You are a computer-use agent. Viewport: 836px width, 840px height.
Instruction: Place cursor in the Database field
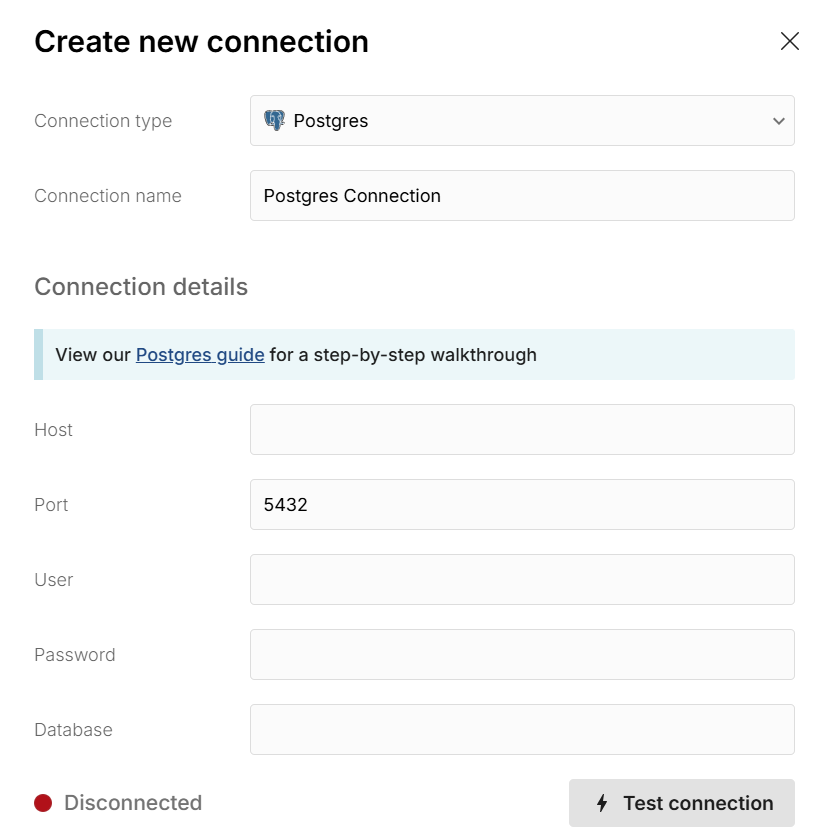(x=521, y=730)
